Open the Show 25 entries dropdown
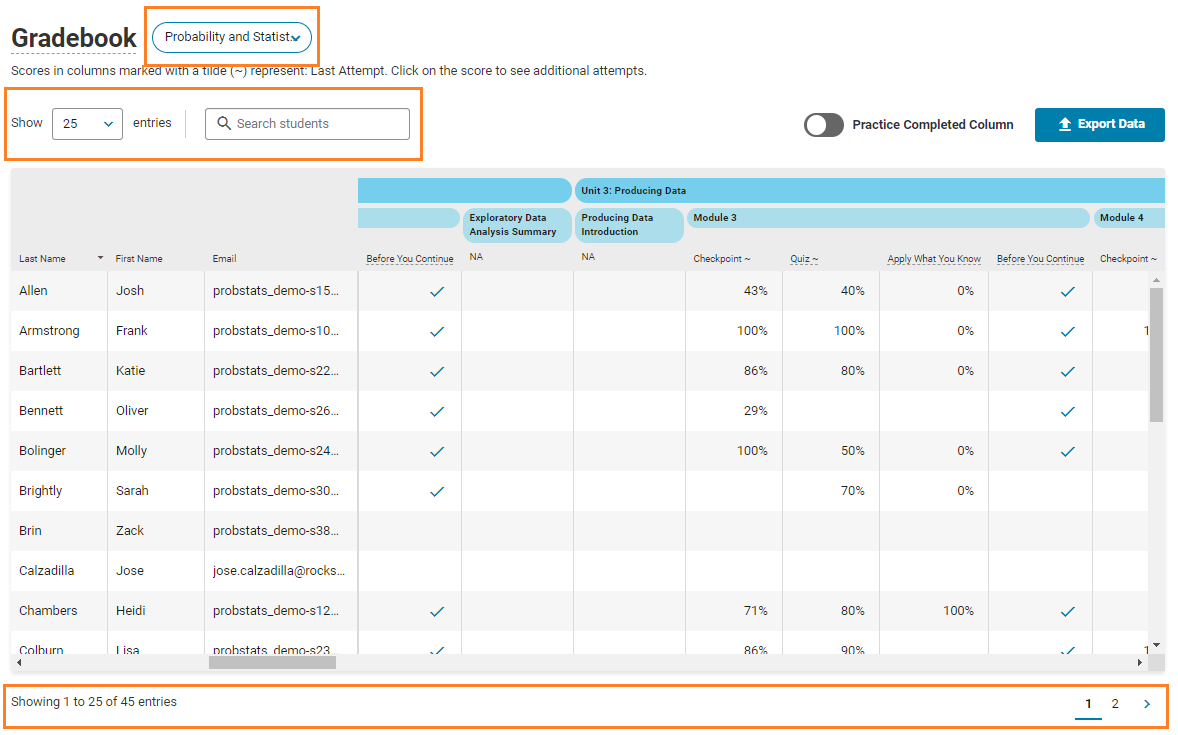 [x=87, y=123]
